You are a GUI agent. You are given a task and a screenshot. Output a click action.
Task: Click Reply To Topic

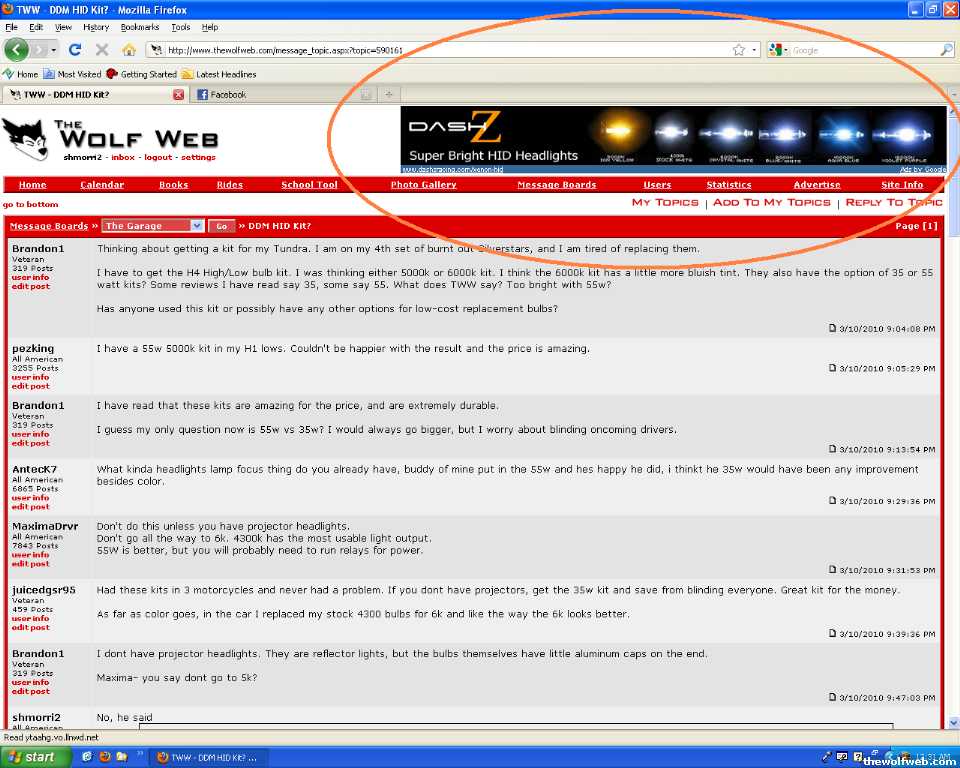point(894,202)
